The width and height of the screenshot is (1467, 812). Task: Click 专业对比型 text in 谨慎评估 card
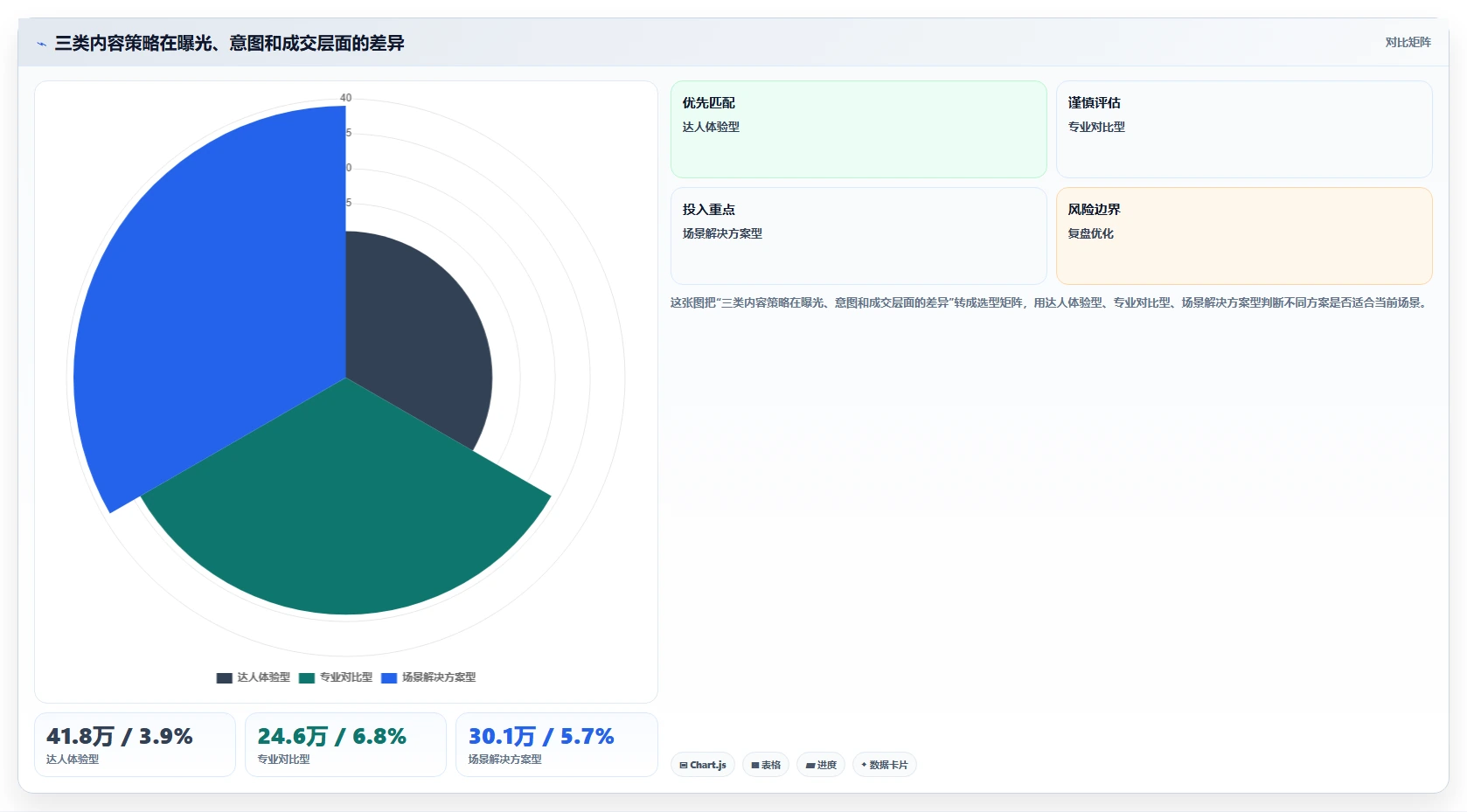click(1096, 127)
